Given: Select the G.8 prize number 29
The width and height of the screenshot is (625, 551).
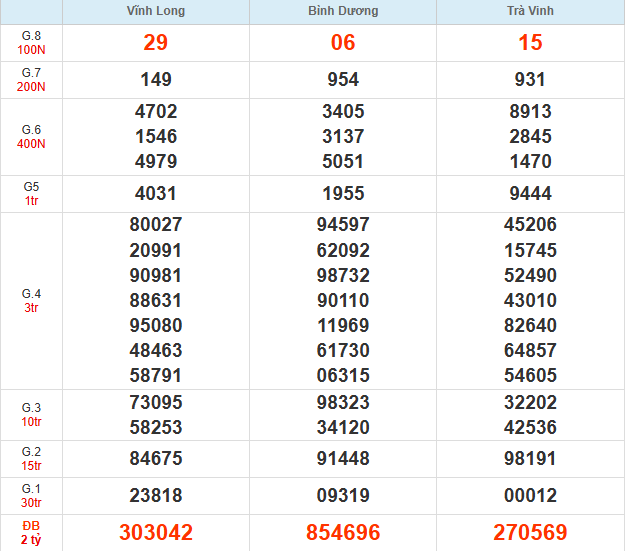Looking at the screenshot, I should [x=156, y=43].
